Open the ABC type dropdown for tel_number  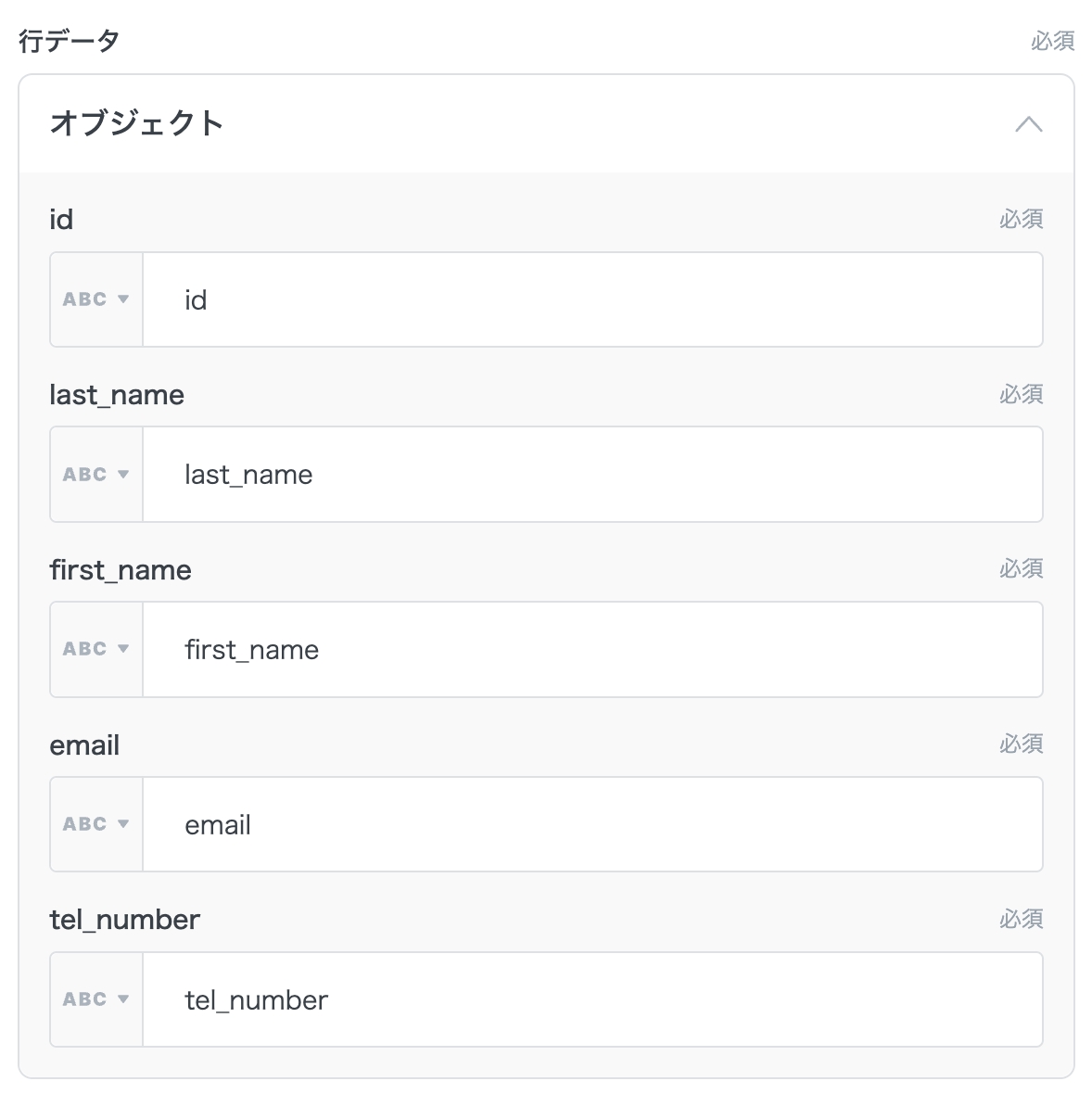(95, 999)
